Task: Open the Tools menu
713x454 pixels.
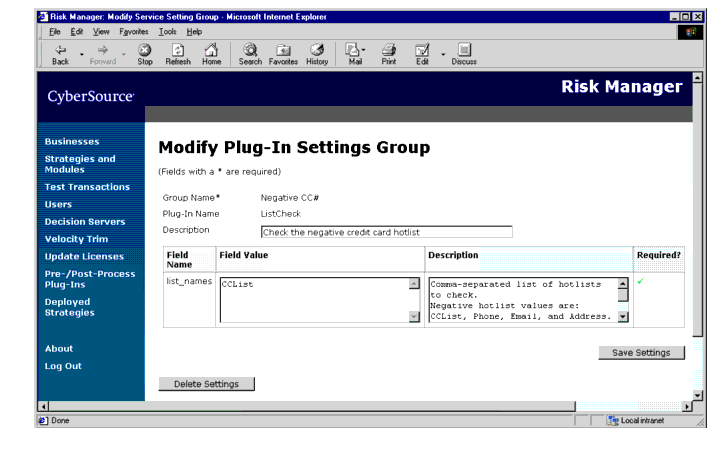Action: pyautogui.click(x=167, y=32)
